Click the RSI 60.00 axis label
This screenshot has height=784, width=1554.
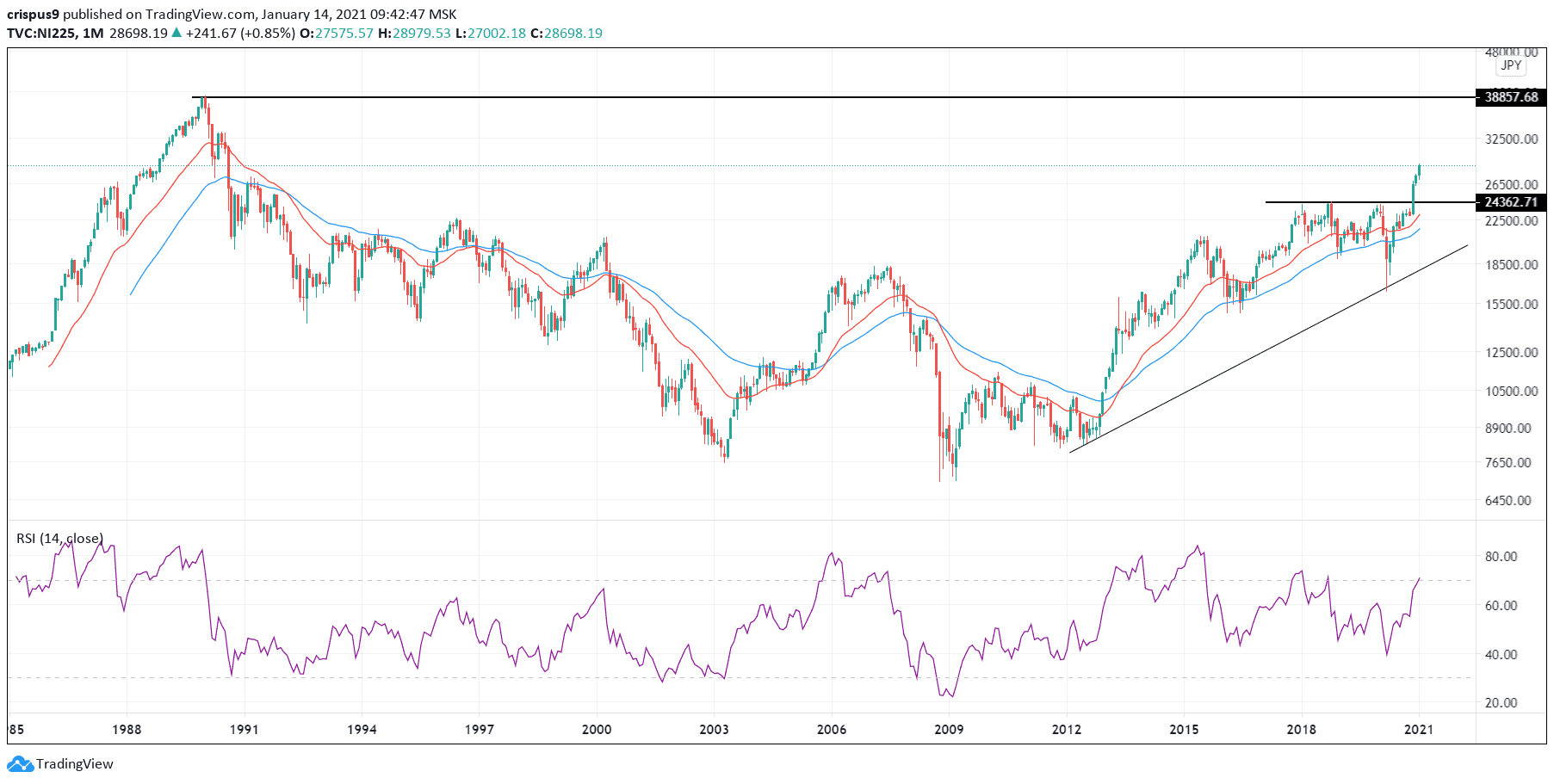click(1501, 606)
